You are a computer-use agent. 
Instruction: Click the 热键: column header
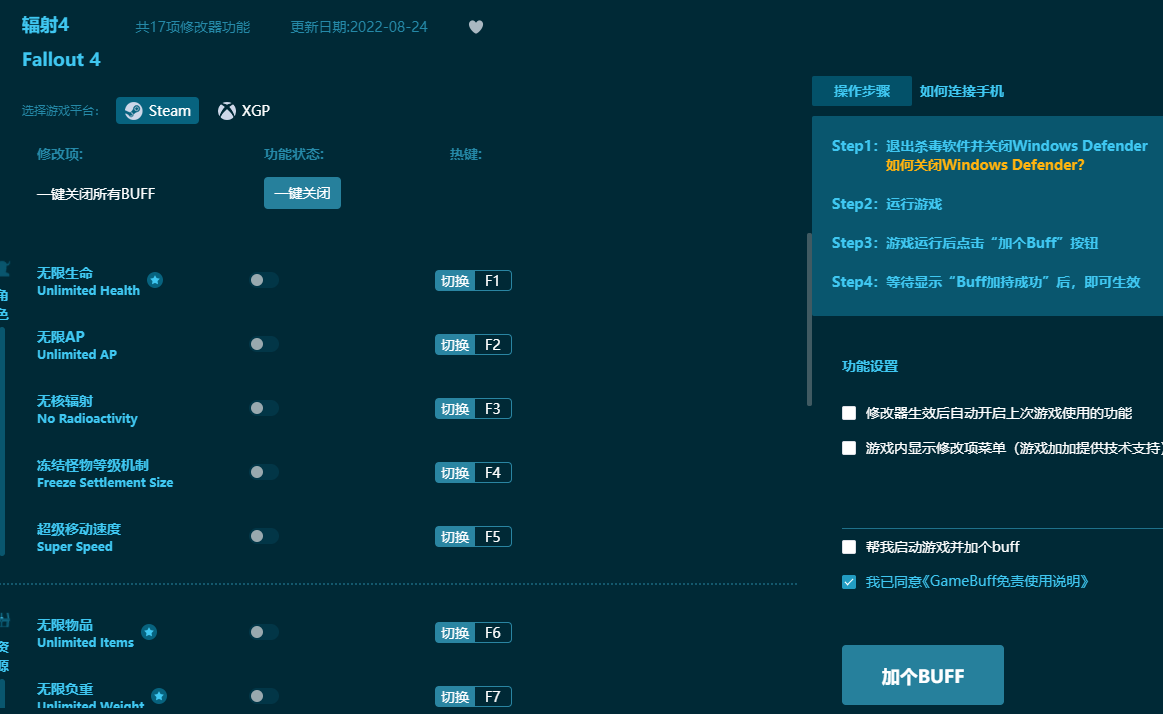[466, 154]
